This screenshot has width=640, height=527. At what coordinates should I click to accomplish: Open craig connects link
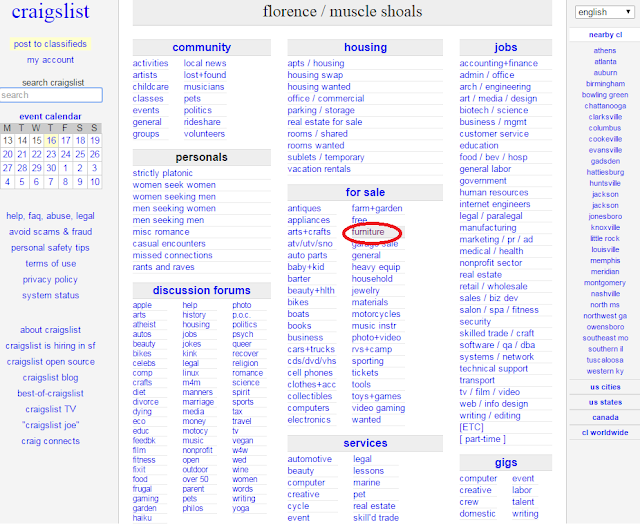tap(50, 441)
